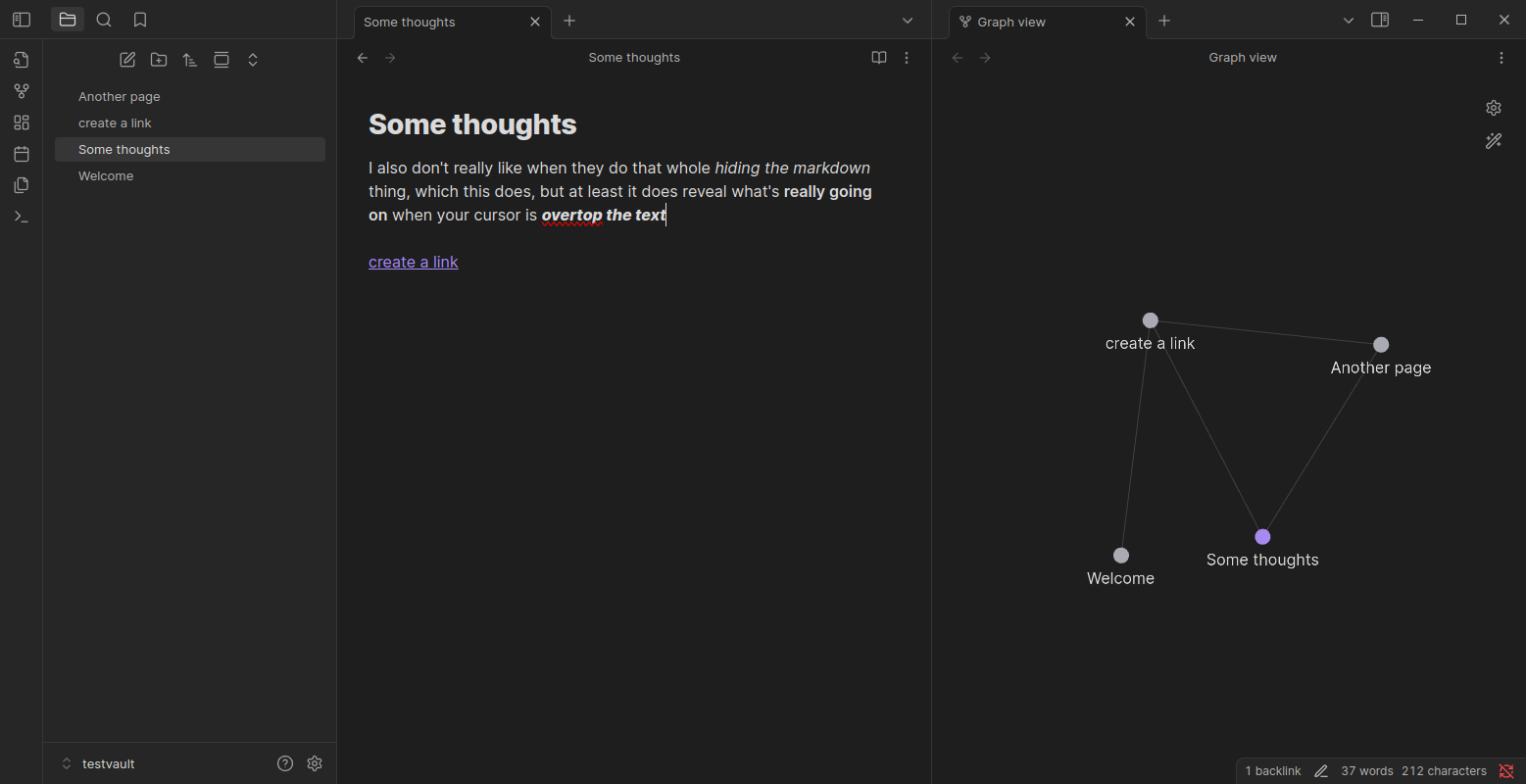Open the search tab in sidebar
The image size is (1526, 784).
click(x=104, y=20)
